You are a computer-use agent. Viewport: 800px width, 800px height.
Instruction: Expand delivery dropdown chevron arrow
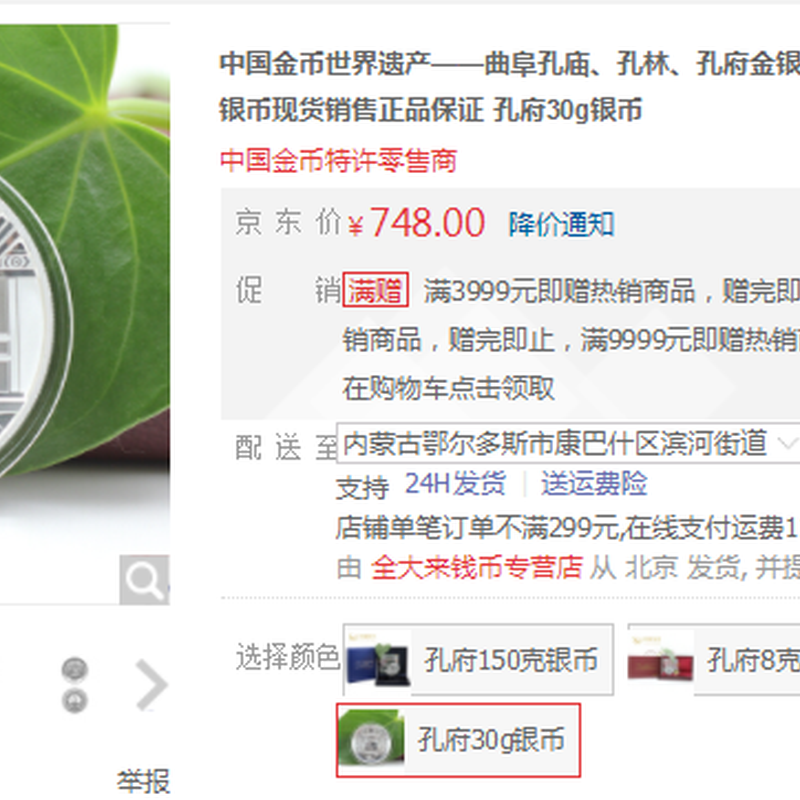788,443
